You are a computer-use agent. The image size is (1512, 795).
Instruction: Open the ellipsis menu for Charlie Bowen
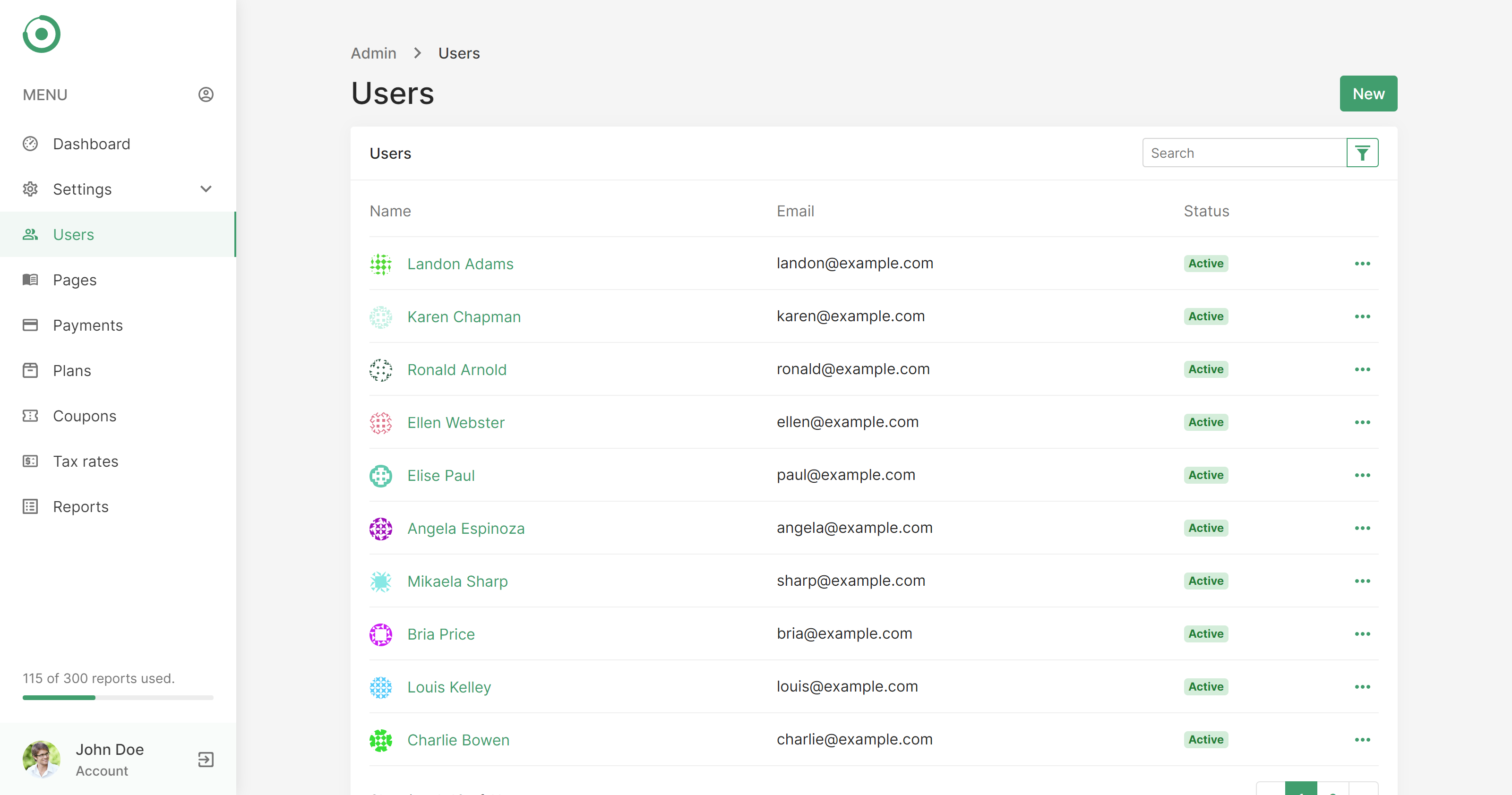pyautogui.click(x=1362, y=740)
